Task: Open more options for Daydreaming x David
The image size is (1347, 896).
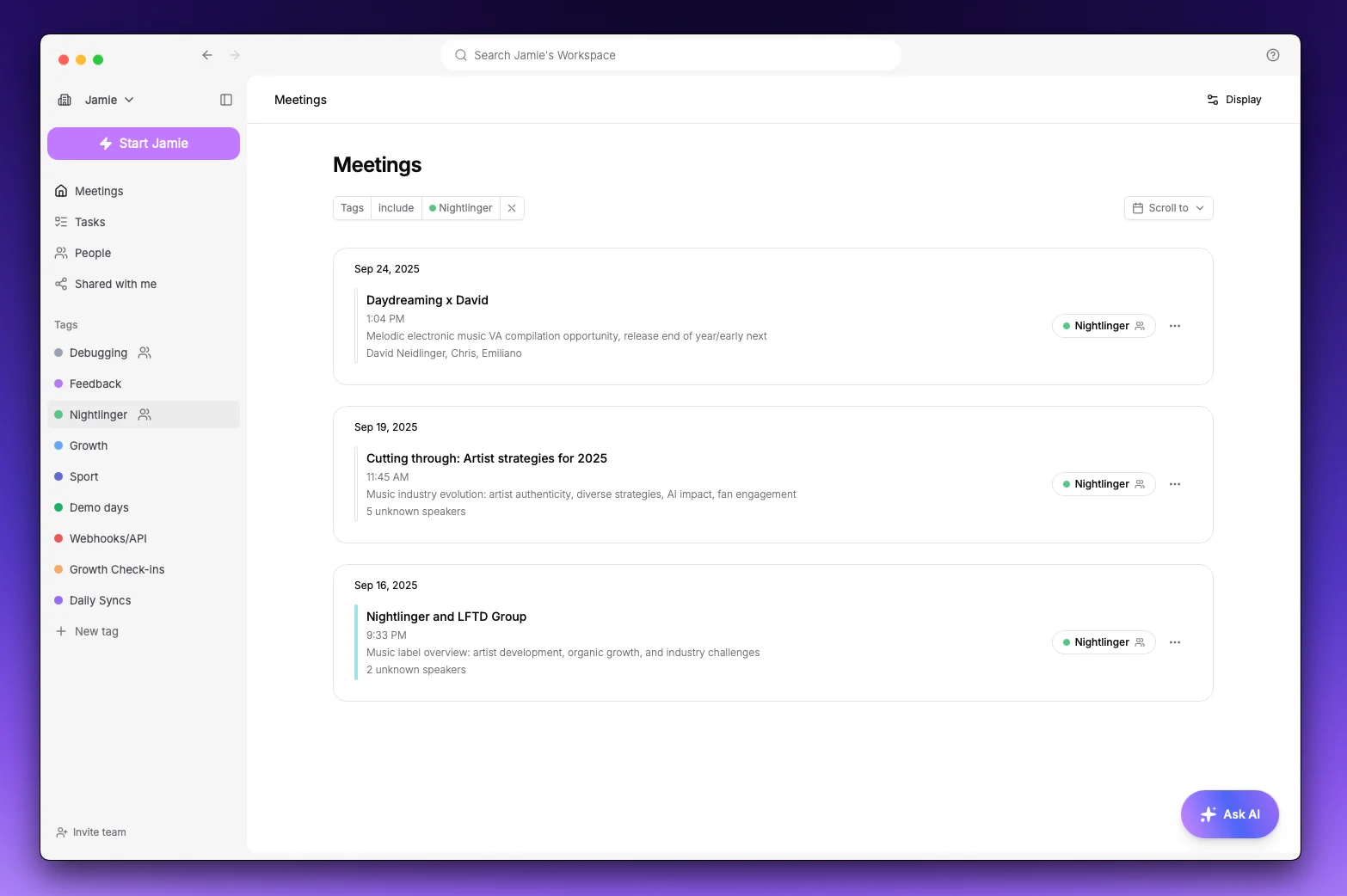Action: pyautogui.click(x=1175, y=326)
